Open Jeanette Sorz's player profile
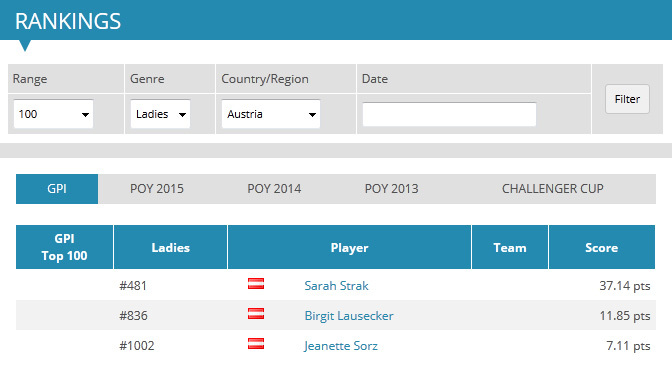This screenshot has height=372, width=672. coord(341,346)
